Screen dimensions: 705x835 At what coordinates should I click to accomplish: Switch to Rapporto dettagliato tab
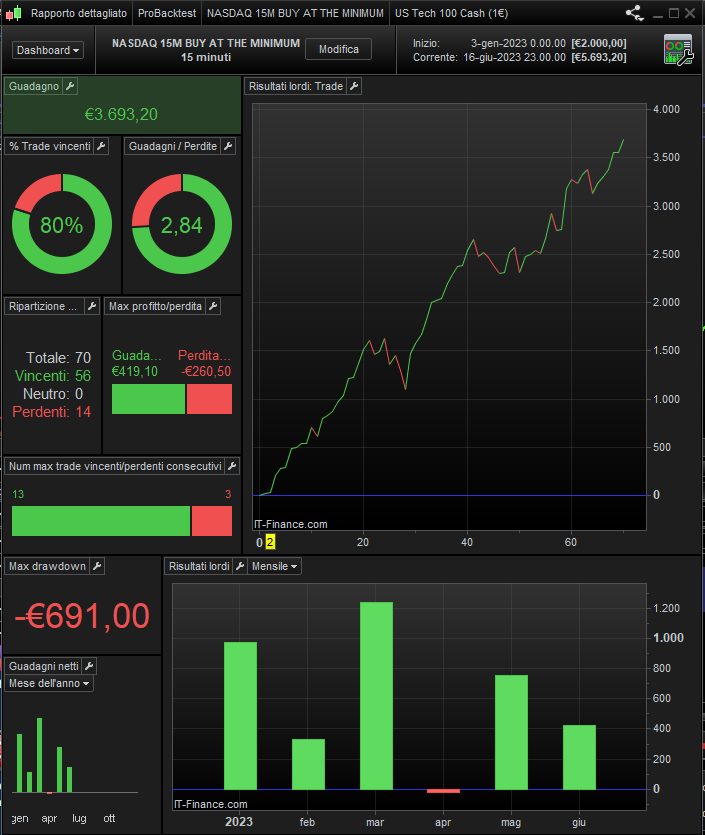point(79,13)
